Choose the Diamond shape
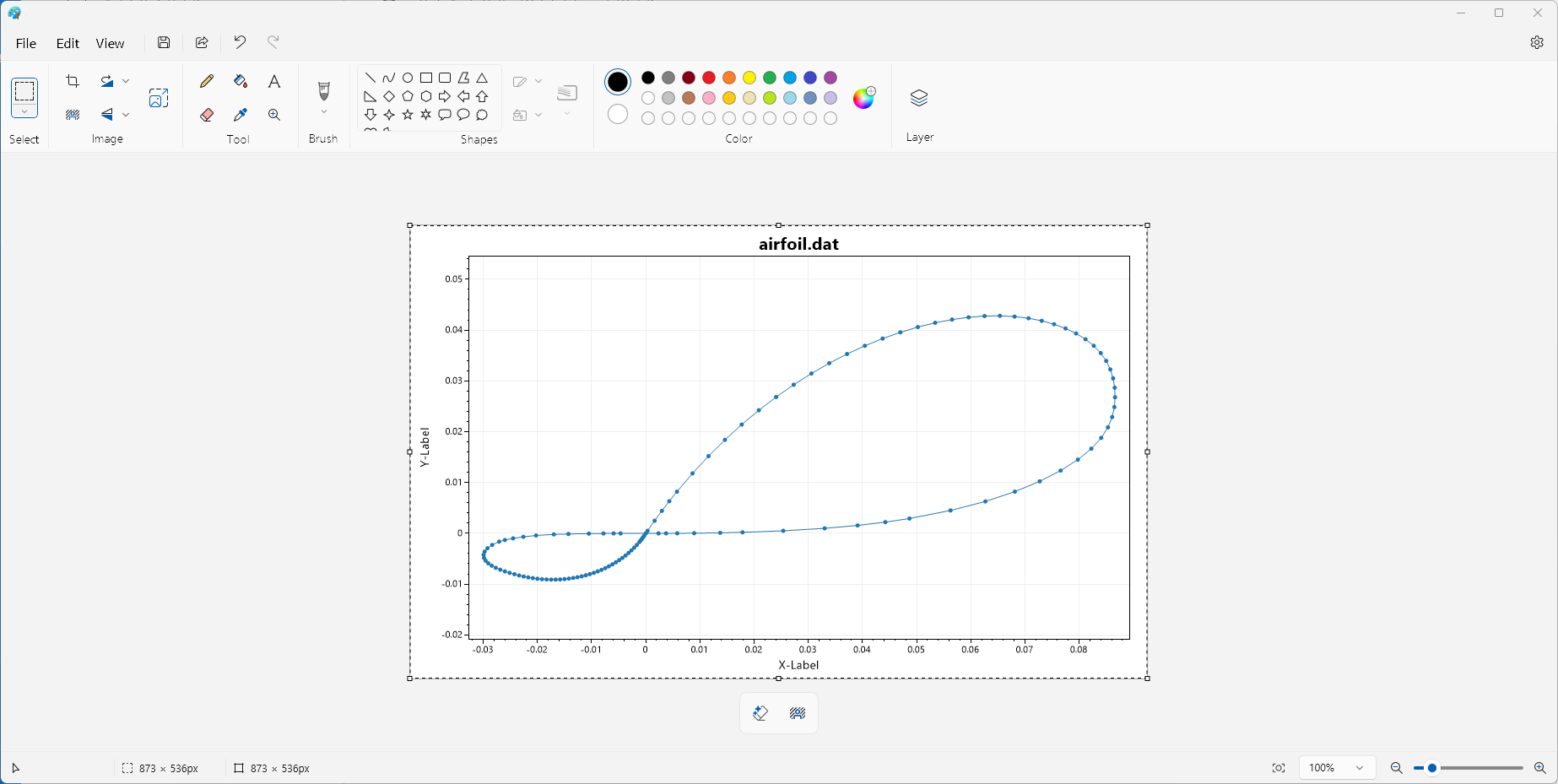Image resolution: width=1558 pixels, height=784 pixels. pyautogui.click(x=389, y=96)
